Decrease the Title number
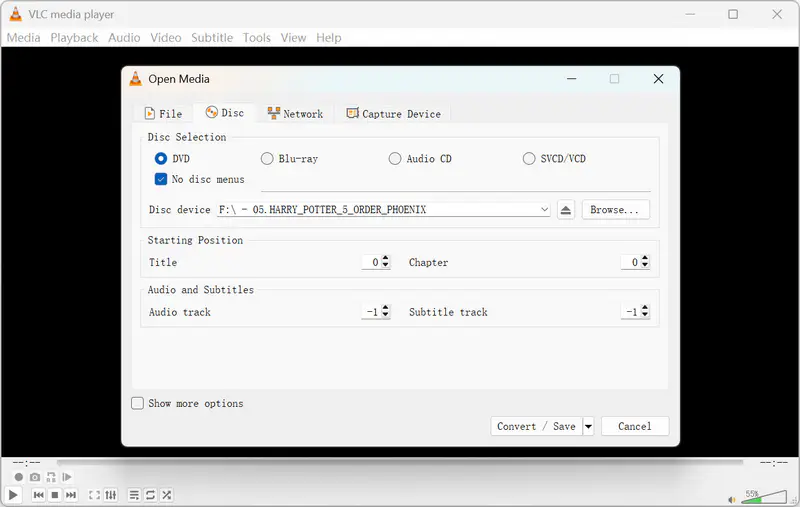The width and height of the screenshot is (800, 507). click(x=386, y=265)
